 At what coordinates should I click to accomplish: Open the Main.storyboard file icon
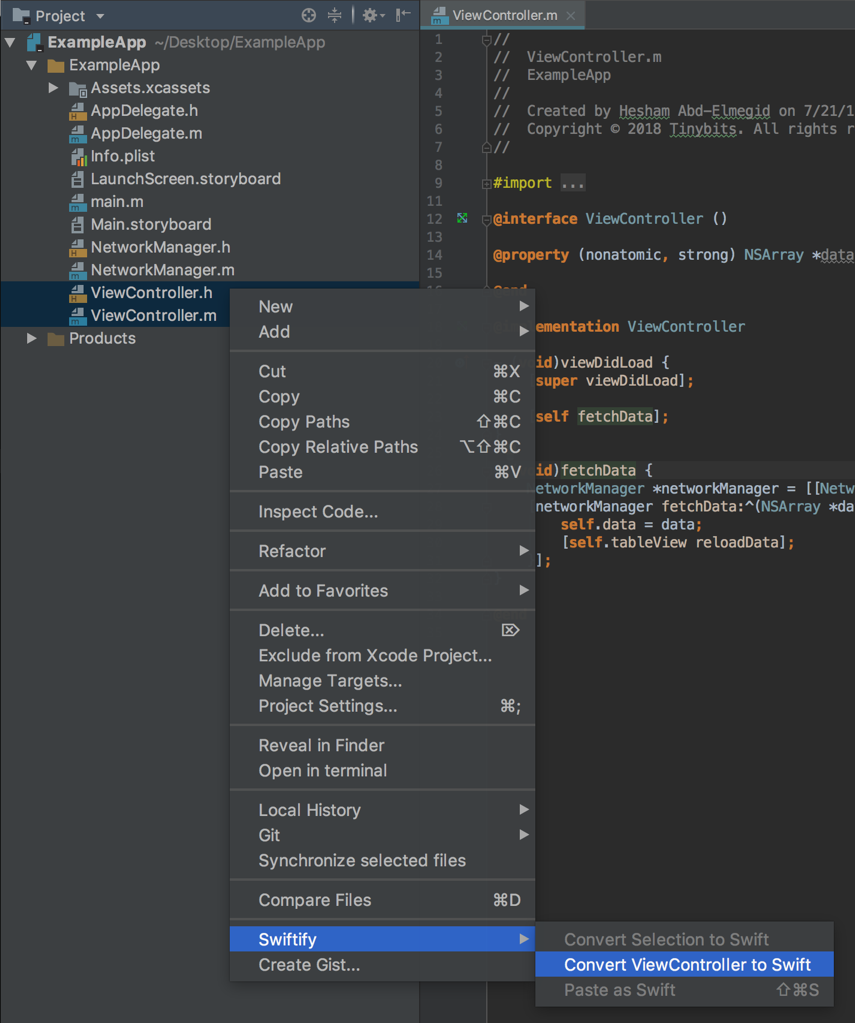click(x=77, y=224)
